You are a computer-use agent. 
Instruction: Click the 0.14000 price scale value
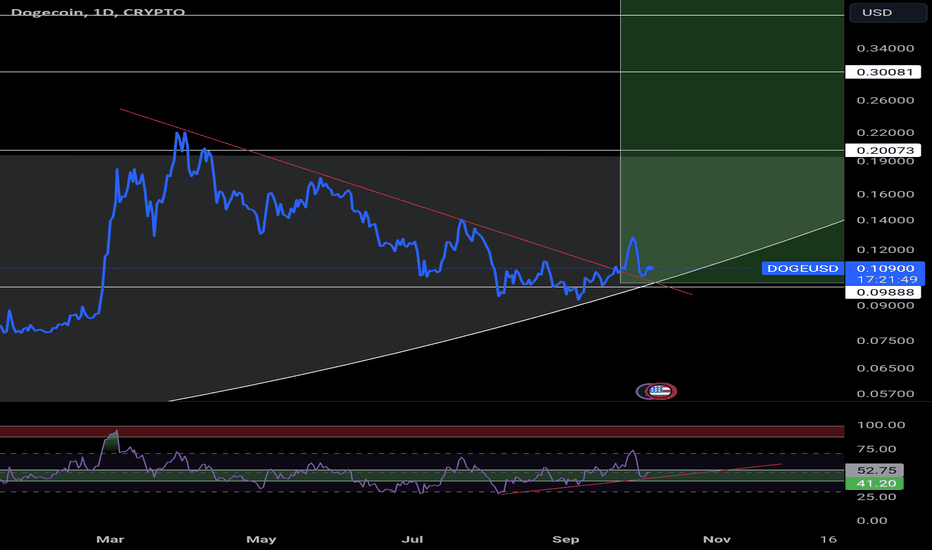coord(885,220)
